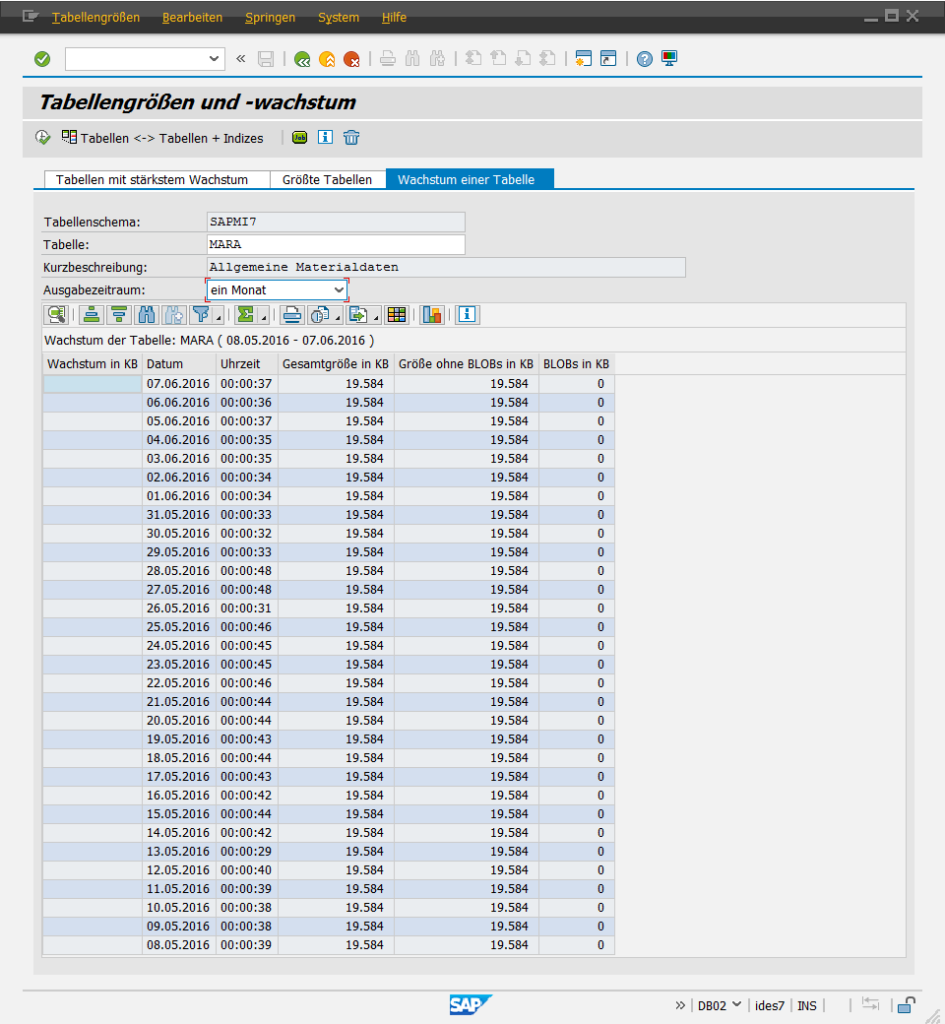Image resolution: width=945 pixels, height=1024 pixels.
Task: Click the green Back arrow icon
Action: coord(302,59)
